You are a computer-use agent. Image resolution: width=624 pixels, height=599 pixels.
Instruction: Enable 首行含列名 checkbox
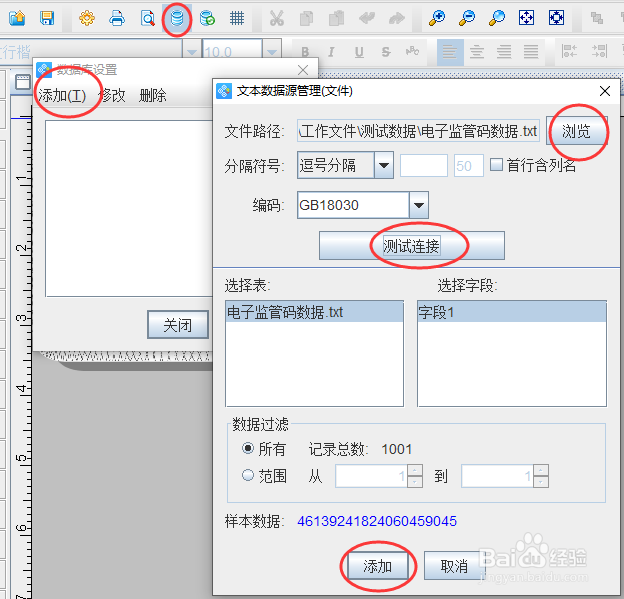496,165
